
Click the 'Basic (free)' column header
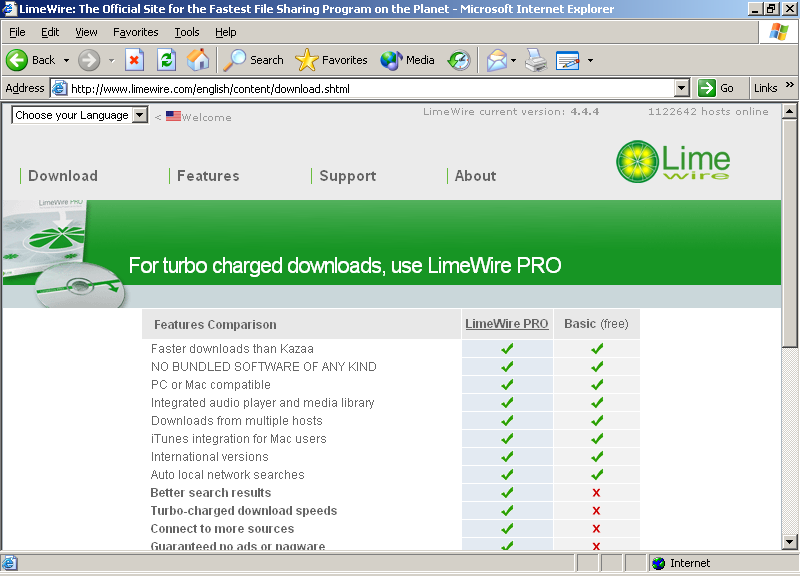point(596,324)
